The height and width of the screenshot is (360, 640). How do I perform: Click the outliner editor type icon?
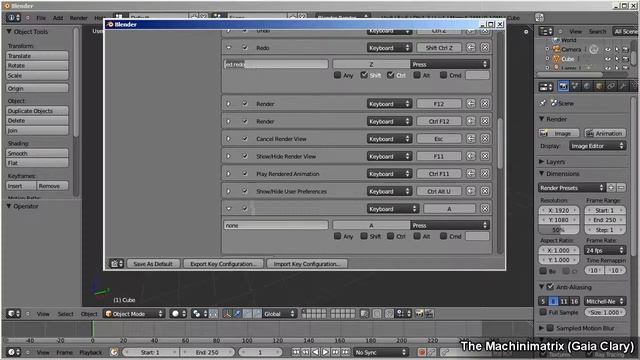tap(545, 31)
